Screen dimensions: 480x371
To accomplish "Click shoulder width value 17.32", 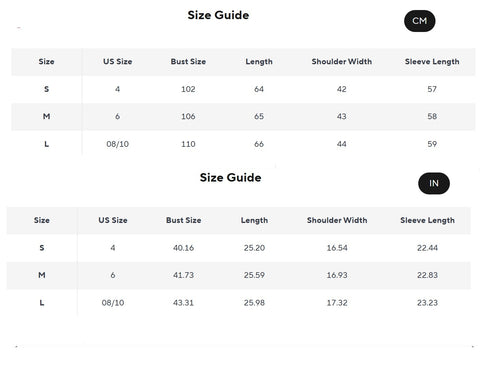I will (337, 303).
